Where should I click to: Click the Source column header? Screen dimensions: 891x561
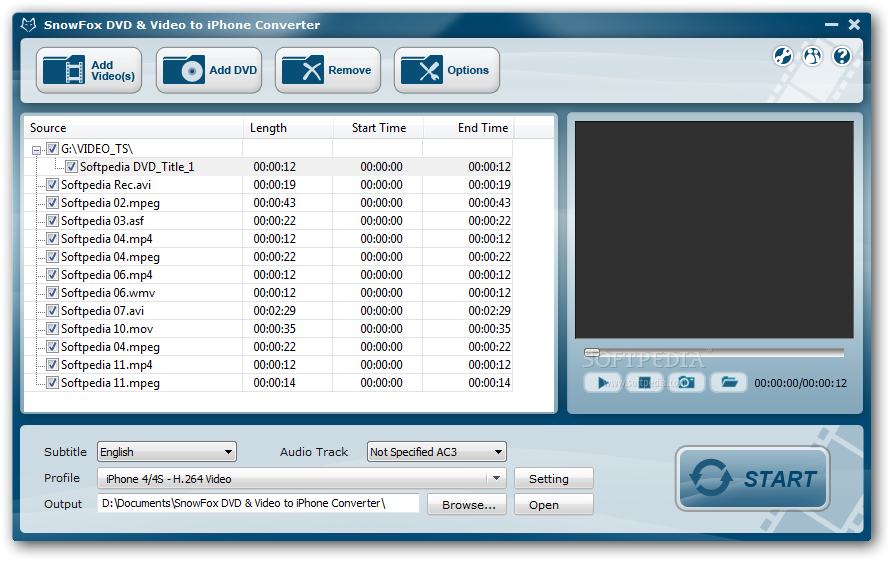pyautogui.click(x=134, y=128)
